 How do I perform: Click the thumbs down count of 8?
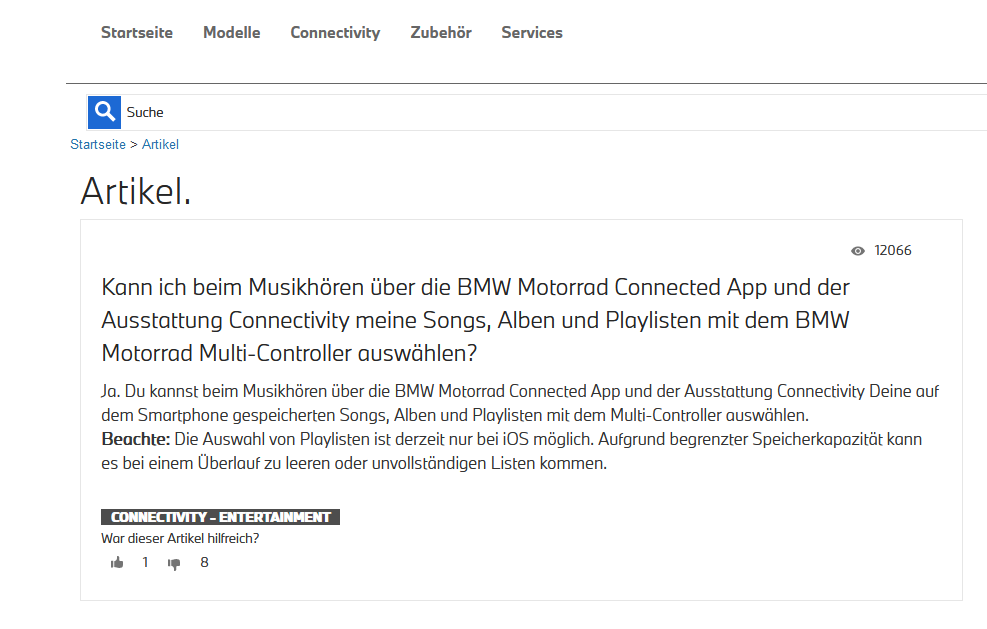coord(204,563)
